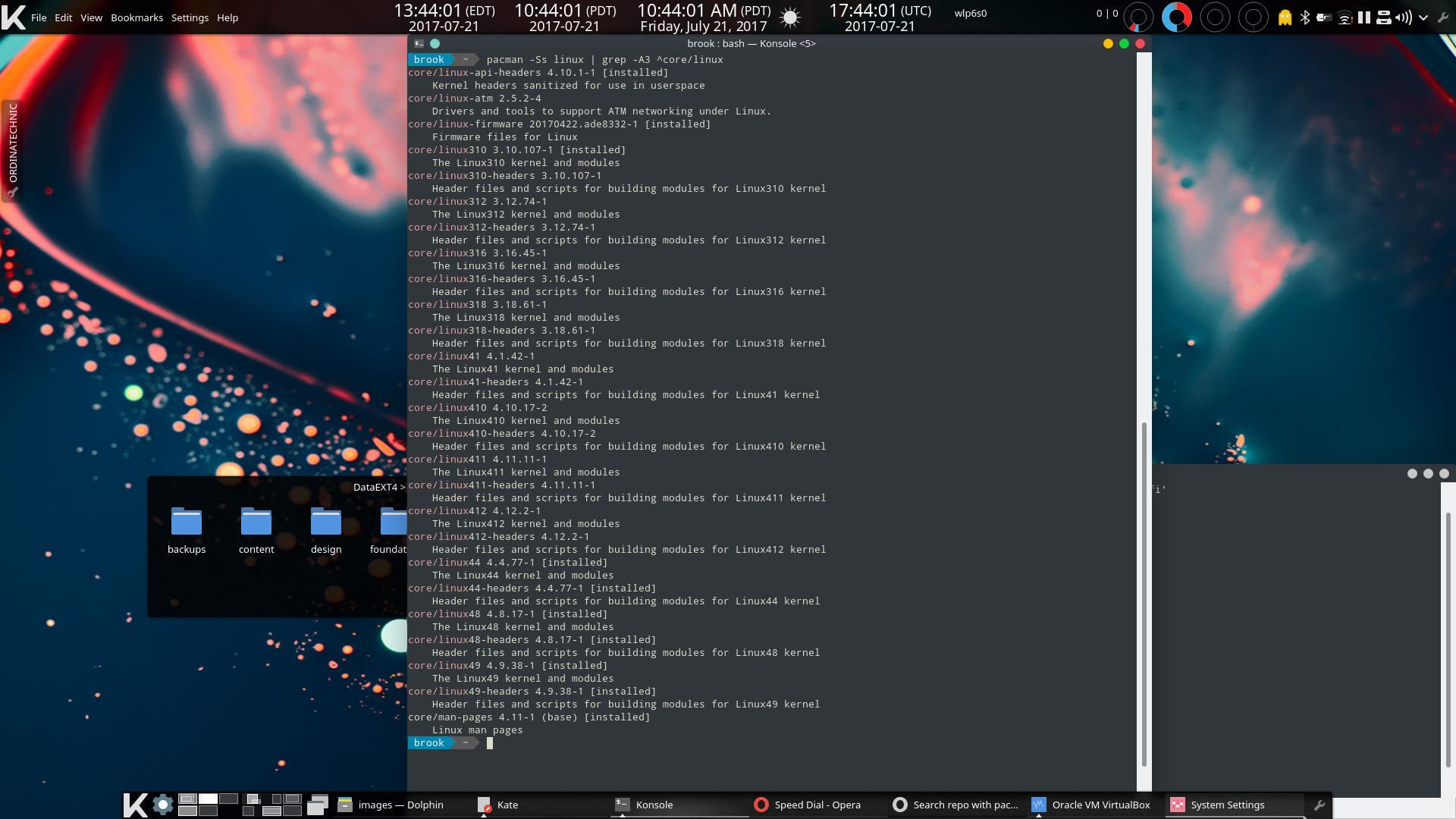Open the Bookmarks menu

coord(136,17)
